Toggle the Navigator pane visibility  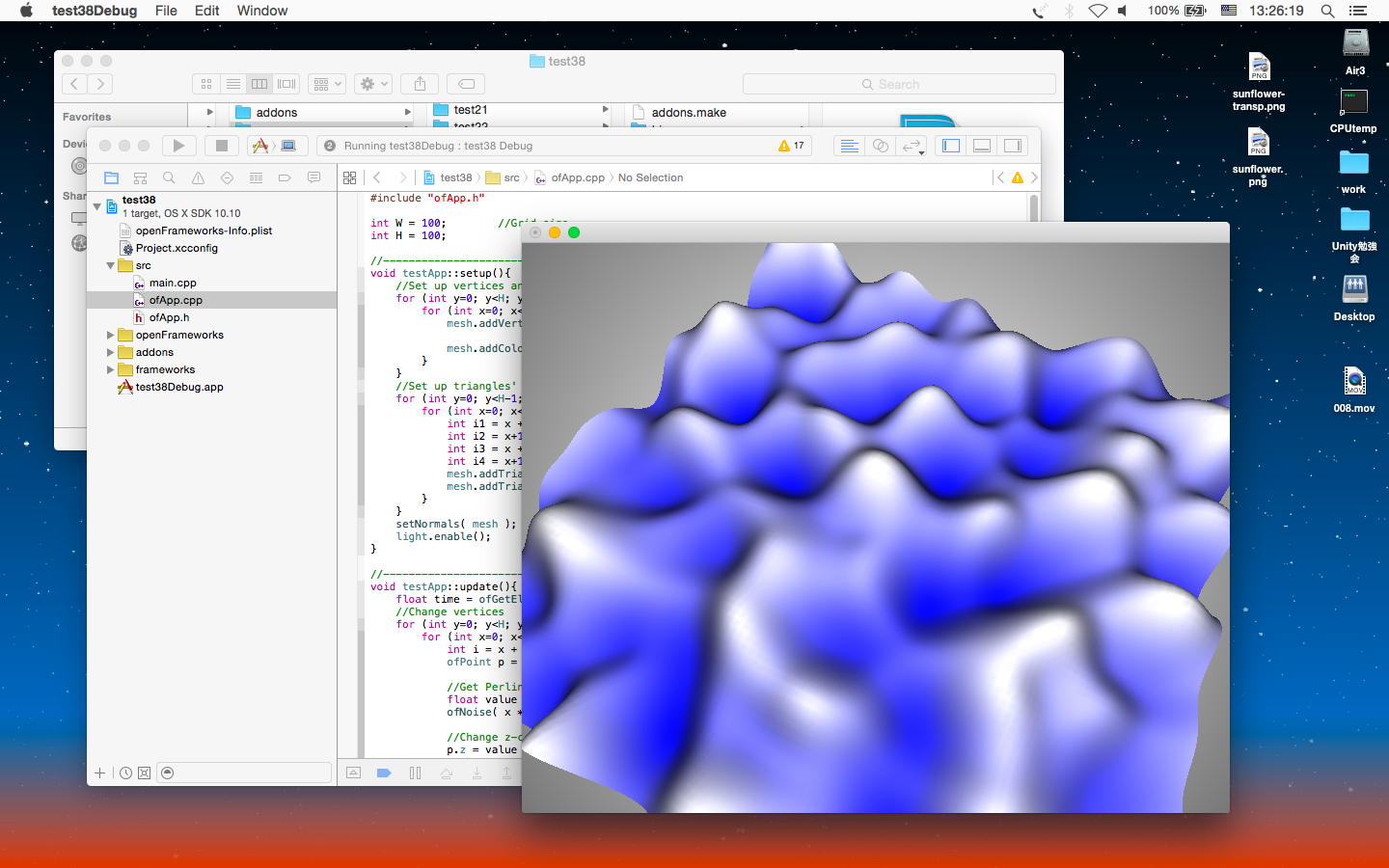[951, 146]
